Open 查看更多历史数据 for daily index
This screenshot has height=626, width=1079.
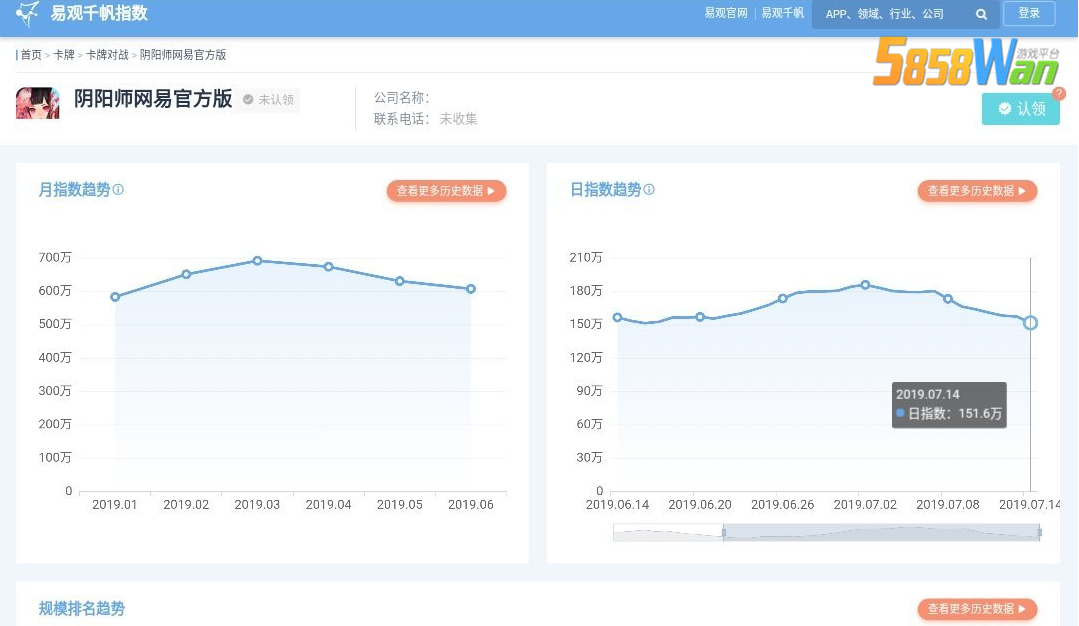pyautogui.click(x=977, y=191)
